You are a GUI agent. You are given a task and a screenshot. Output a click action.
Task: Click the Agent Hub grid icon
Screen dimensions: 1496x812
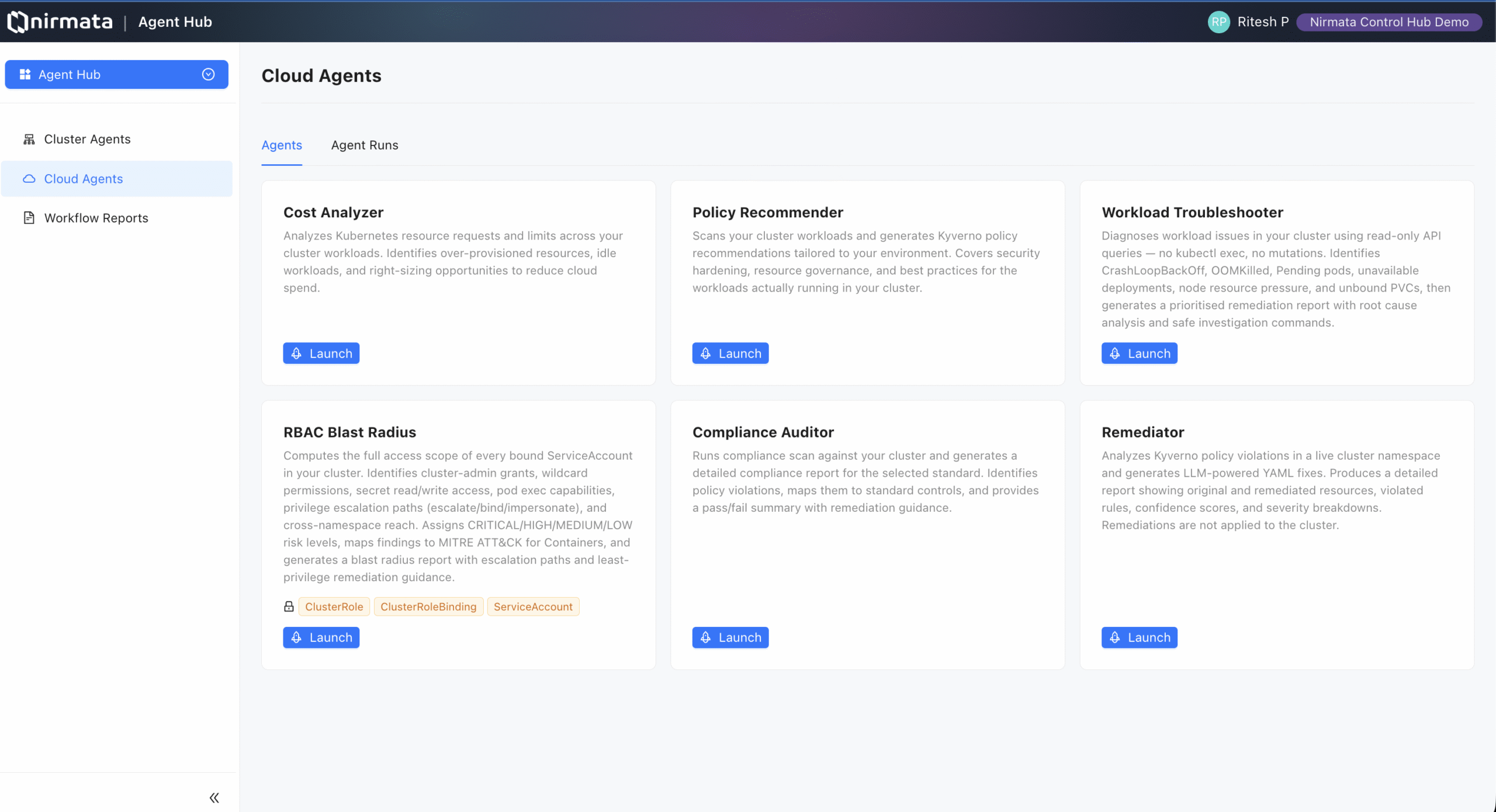click(25, 74)
